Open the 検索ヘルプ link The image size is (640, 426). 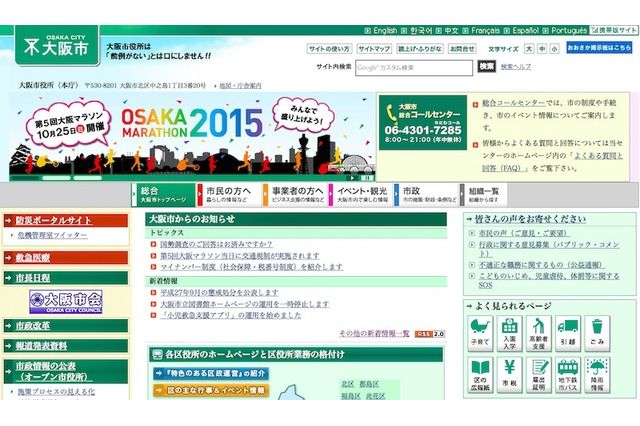pyautogui.click(x=516, y=67)
